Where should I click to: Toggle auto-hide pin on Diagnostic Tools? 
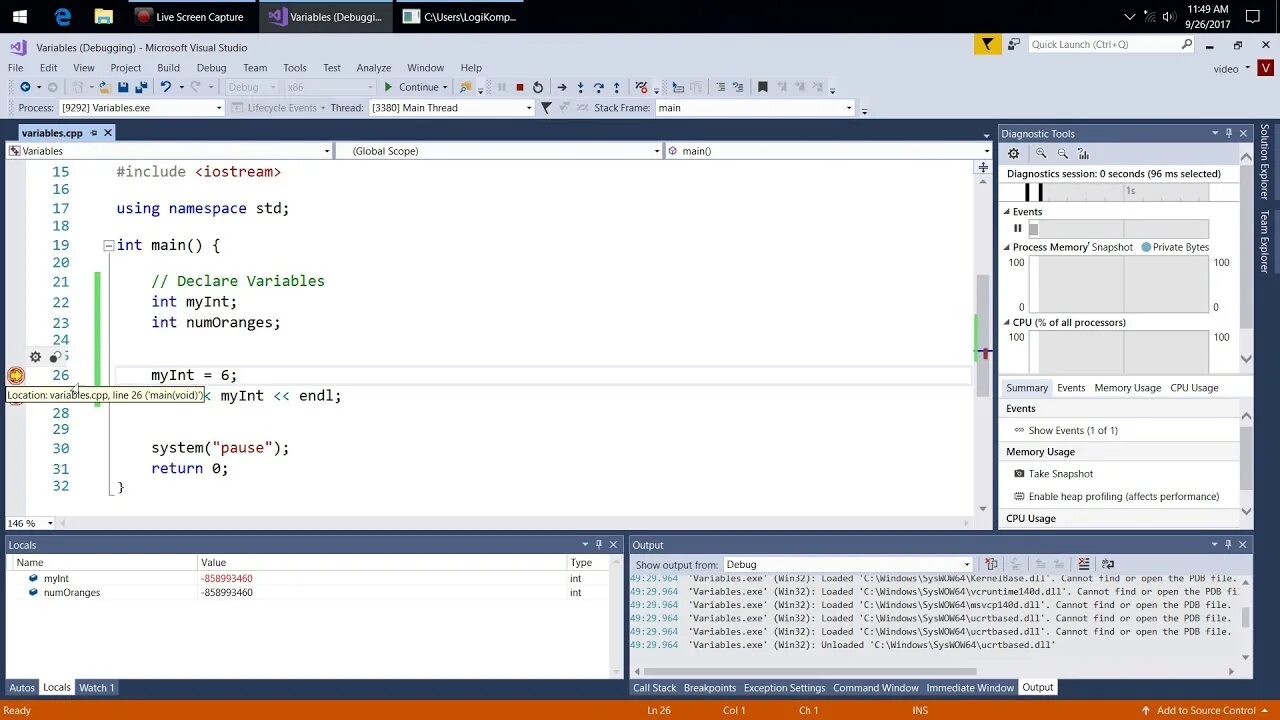click(x=1229, y=133)
